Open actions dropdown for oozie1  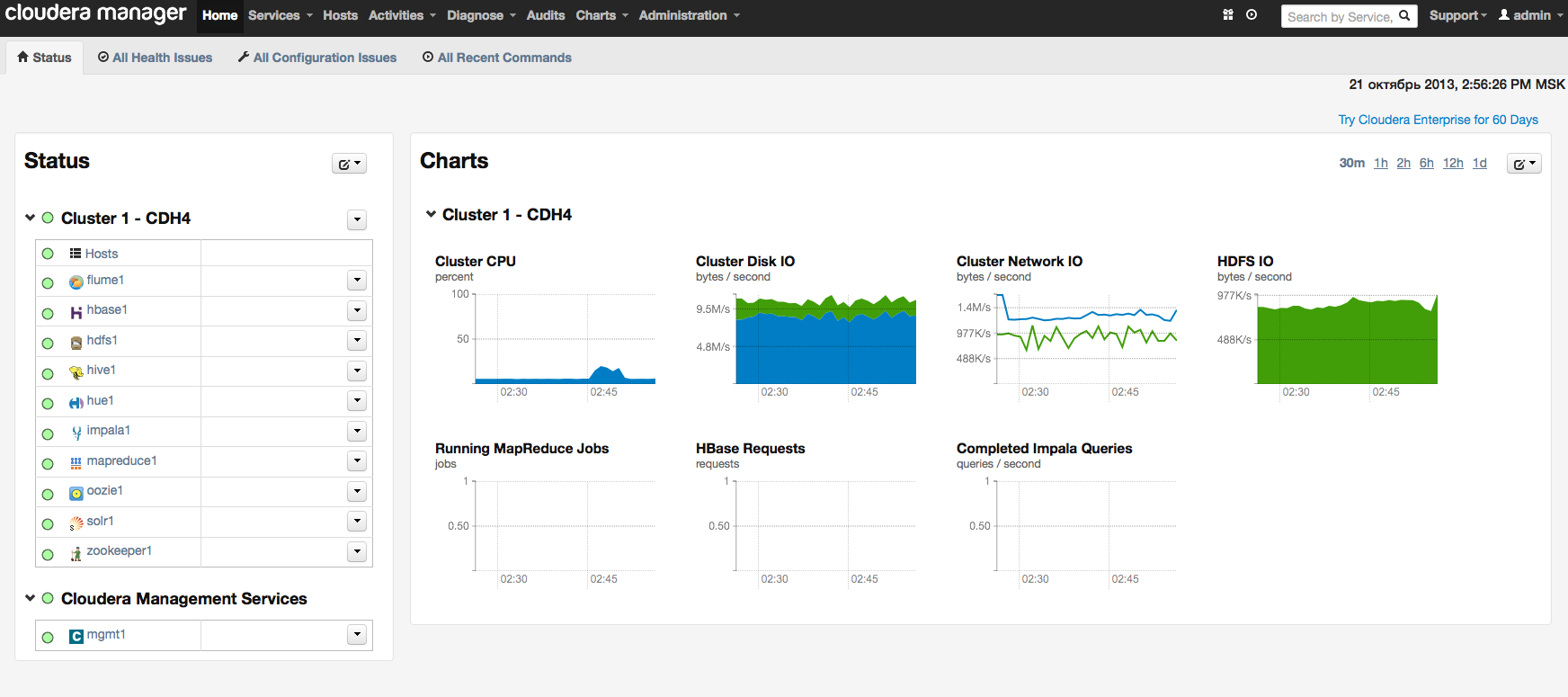357,491
